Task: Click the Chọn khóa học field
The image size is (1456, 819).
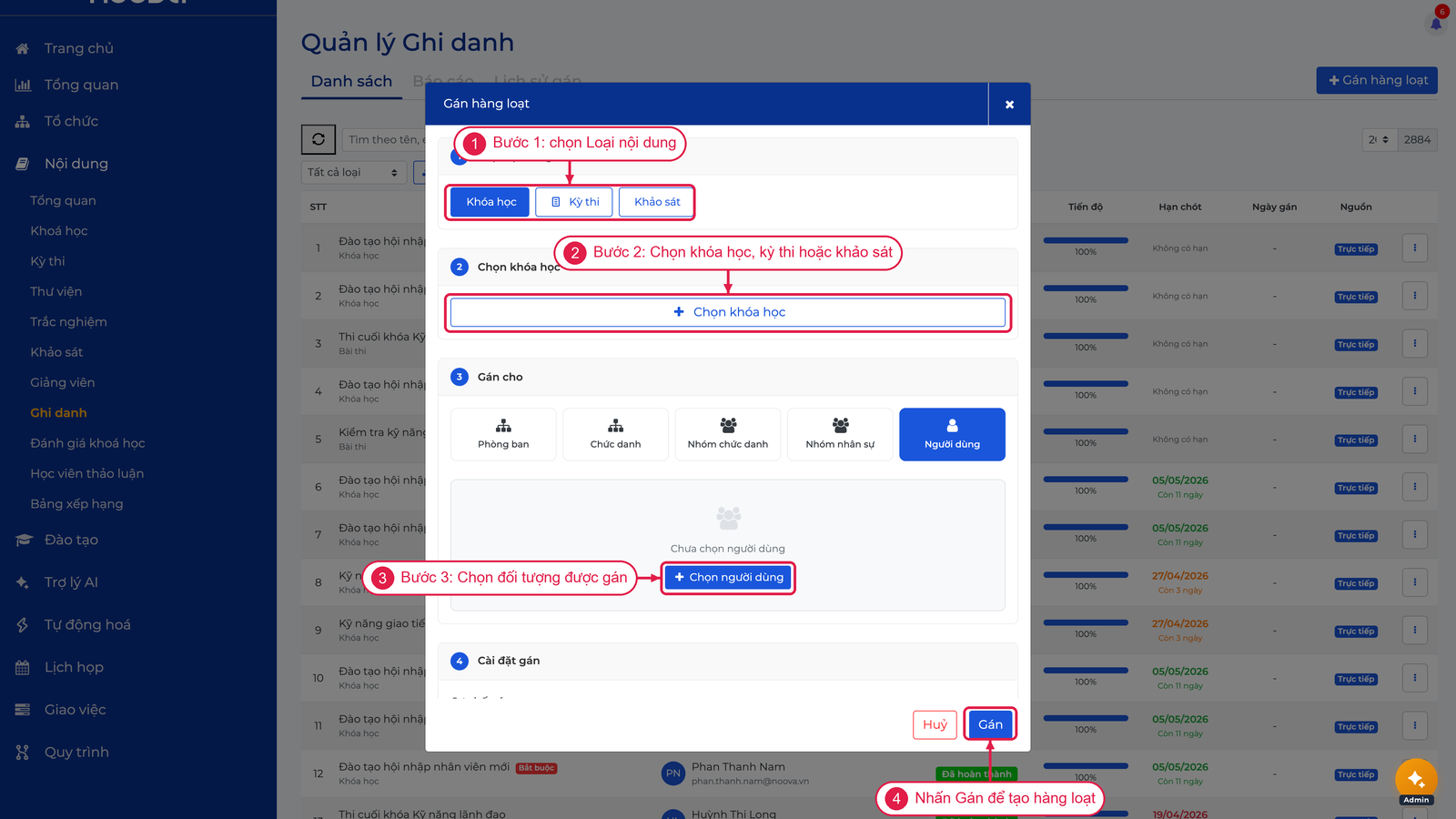Action: (728, 312)
